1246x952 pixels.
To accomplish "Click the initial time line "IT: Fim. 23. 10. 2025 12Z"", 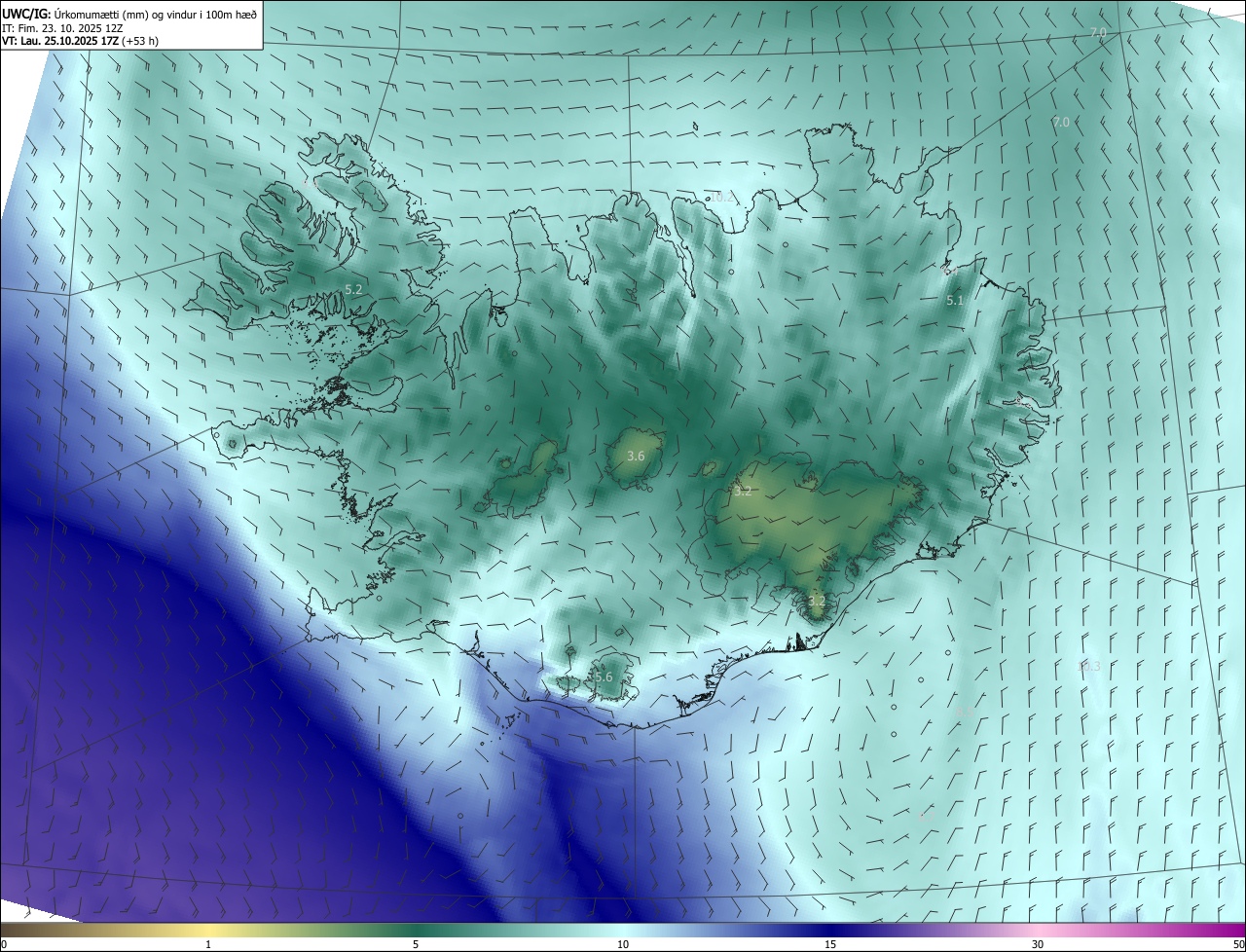I will (62, 28).
